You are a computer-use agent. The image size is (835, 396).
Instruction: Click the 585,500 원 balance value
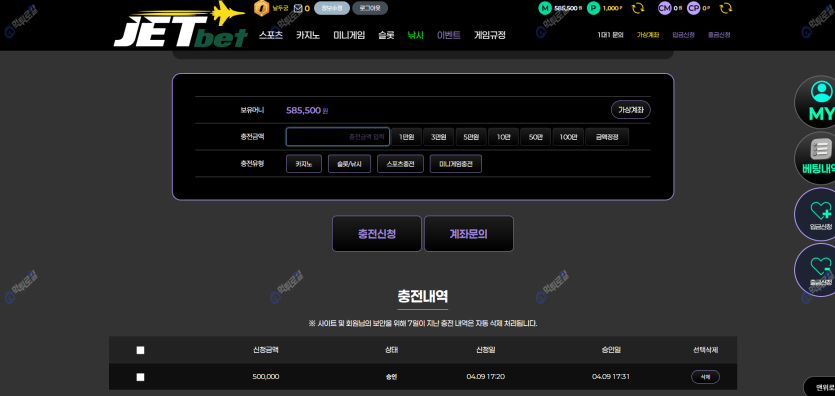click(x=307, y=110)
